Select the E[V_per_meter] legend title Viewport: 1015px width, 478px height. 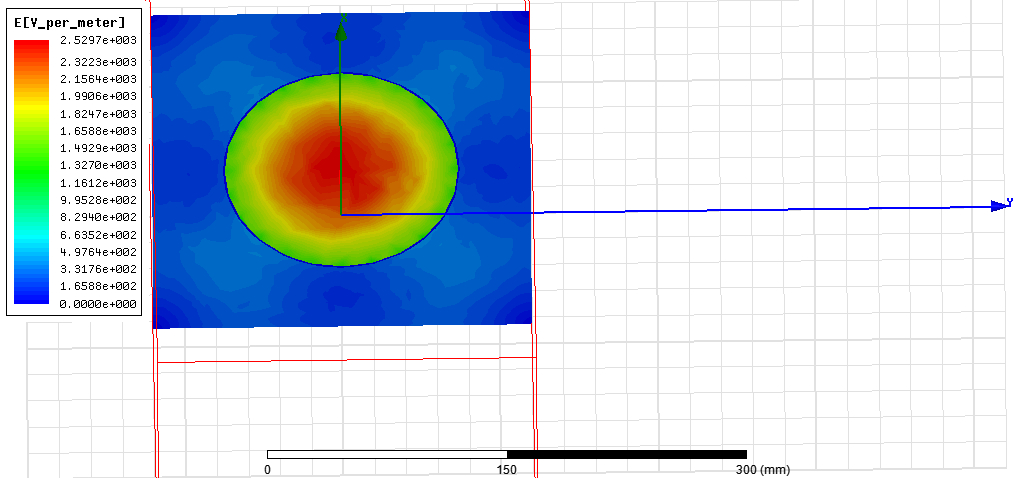point(69,23)
